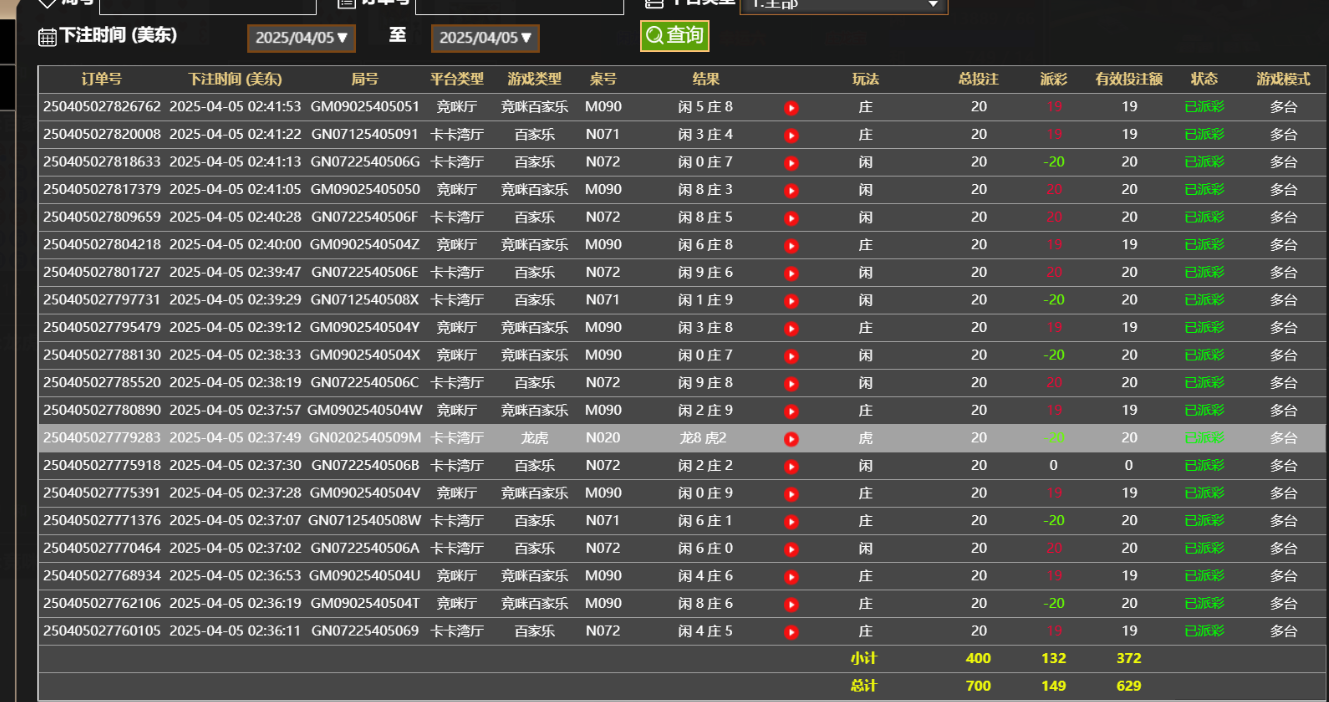Click the 派彩 column header
This screenshot has width=1329, height=702.
click(x=1053, y=79)
